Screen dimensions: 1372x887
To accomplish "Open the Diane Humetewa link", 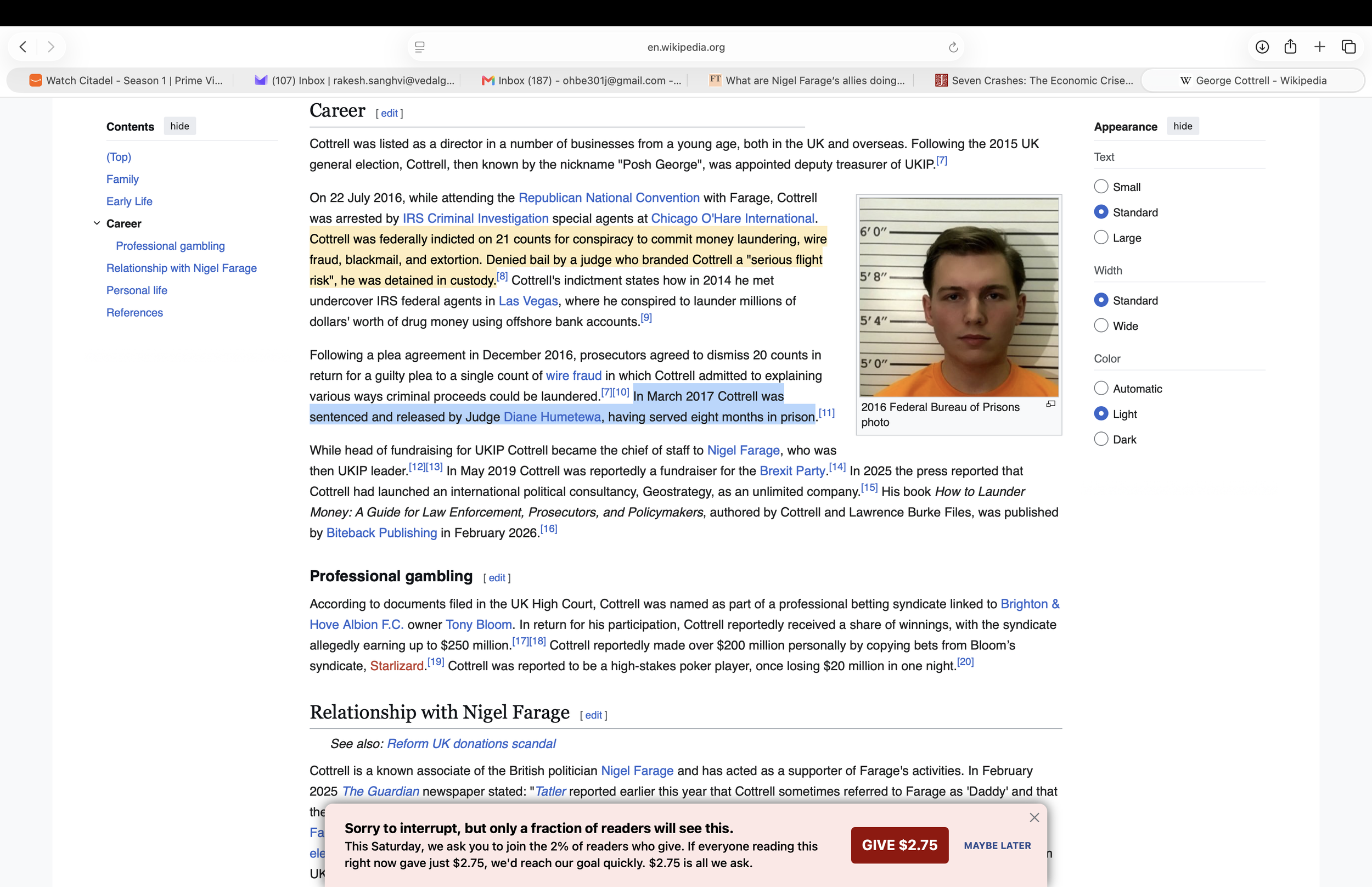I will pos(552,417).
